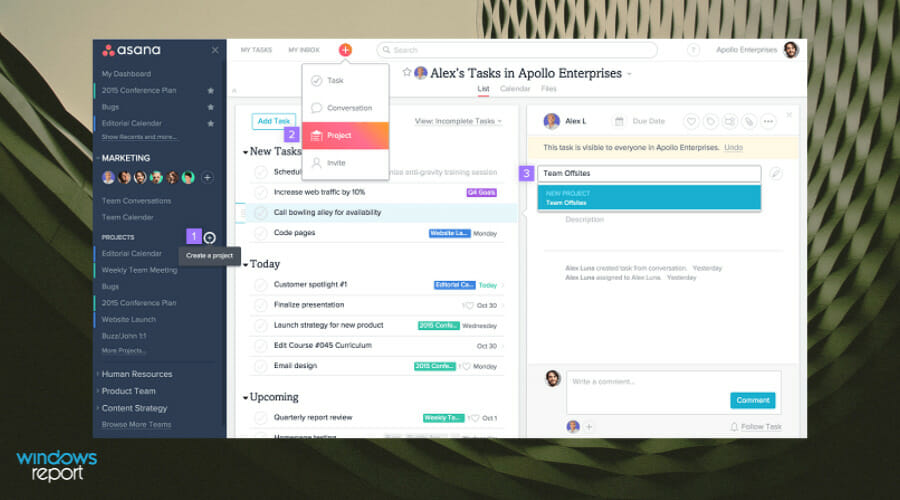Viewport: 900px width, 500px height.
Task: Add a follower with the plus icon
Action: [588, 427]
